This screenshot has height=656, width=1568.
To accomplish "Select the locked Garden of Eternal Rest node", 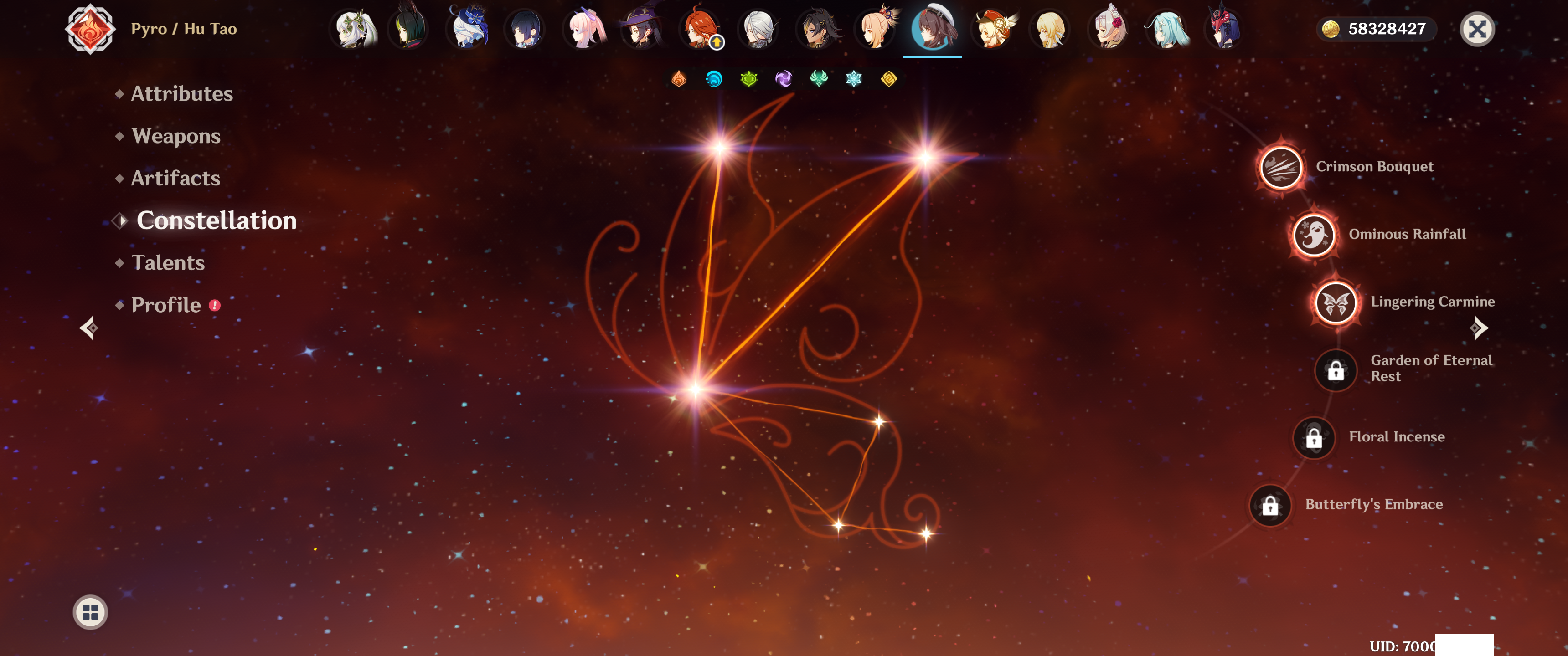I will pos(1336,370).
